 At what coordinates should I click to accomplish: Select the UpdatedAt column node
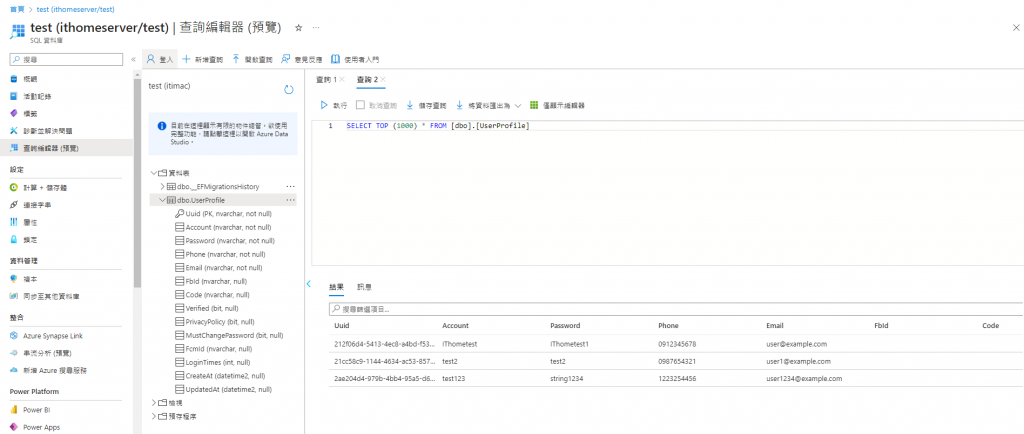(x=223, y=389)
